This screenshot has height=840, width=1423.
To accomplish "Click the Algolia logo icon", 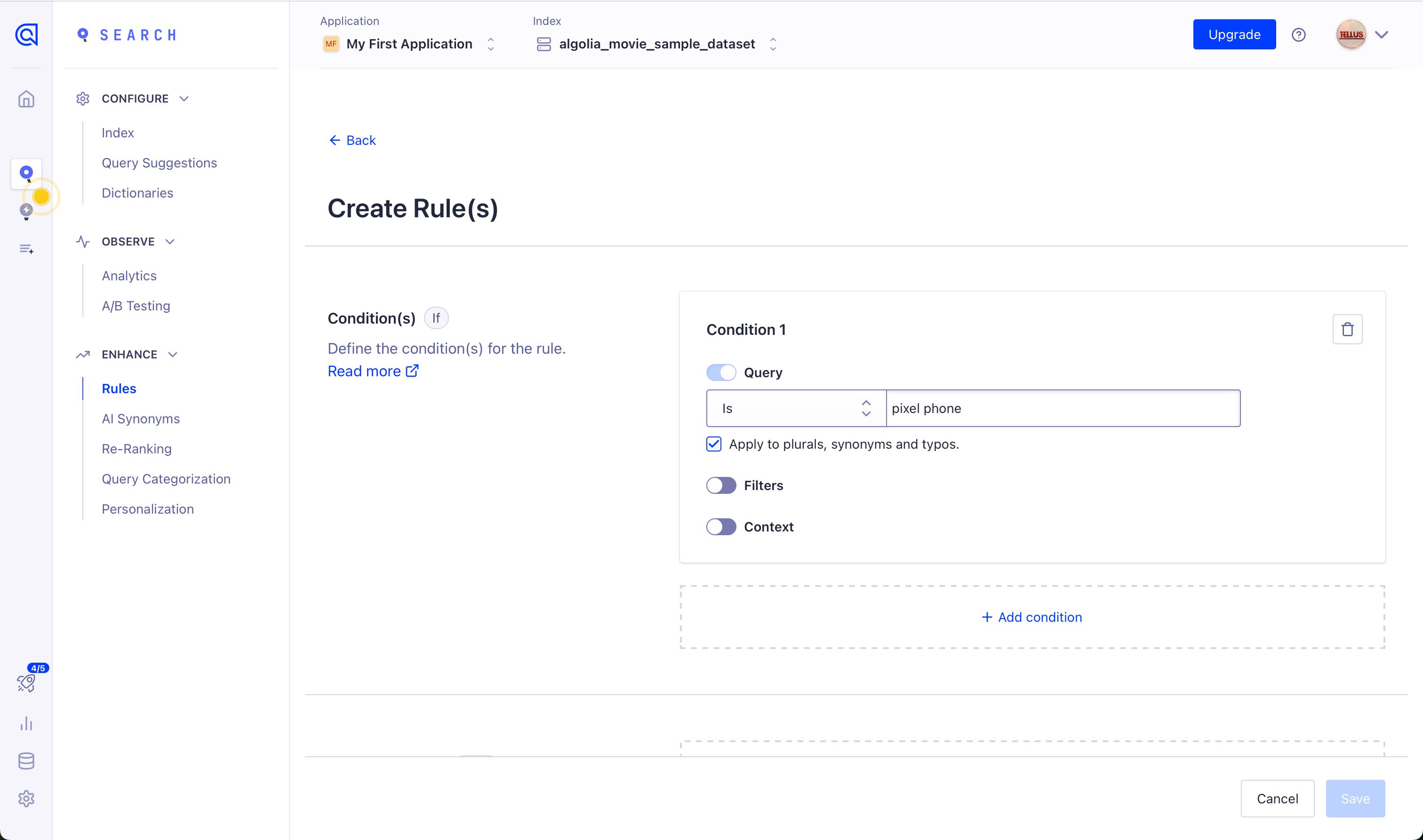I will (26, 35).
